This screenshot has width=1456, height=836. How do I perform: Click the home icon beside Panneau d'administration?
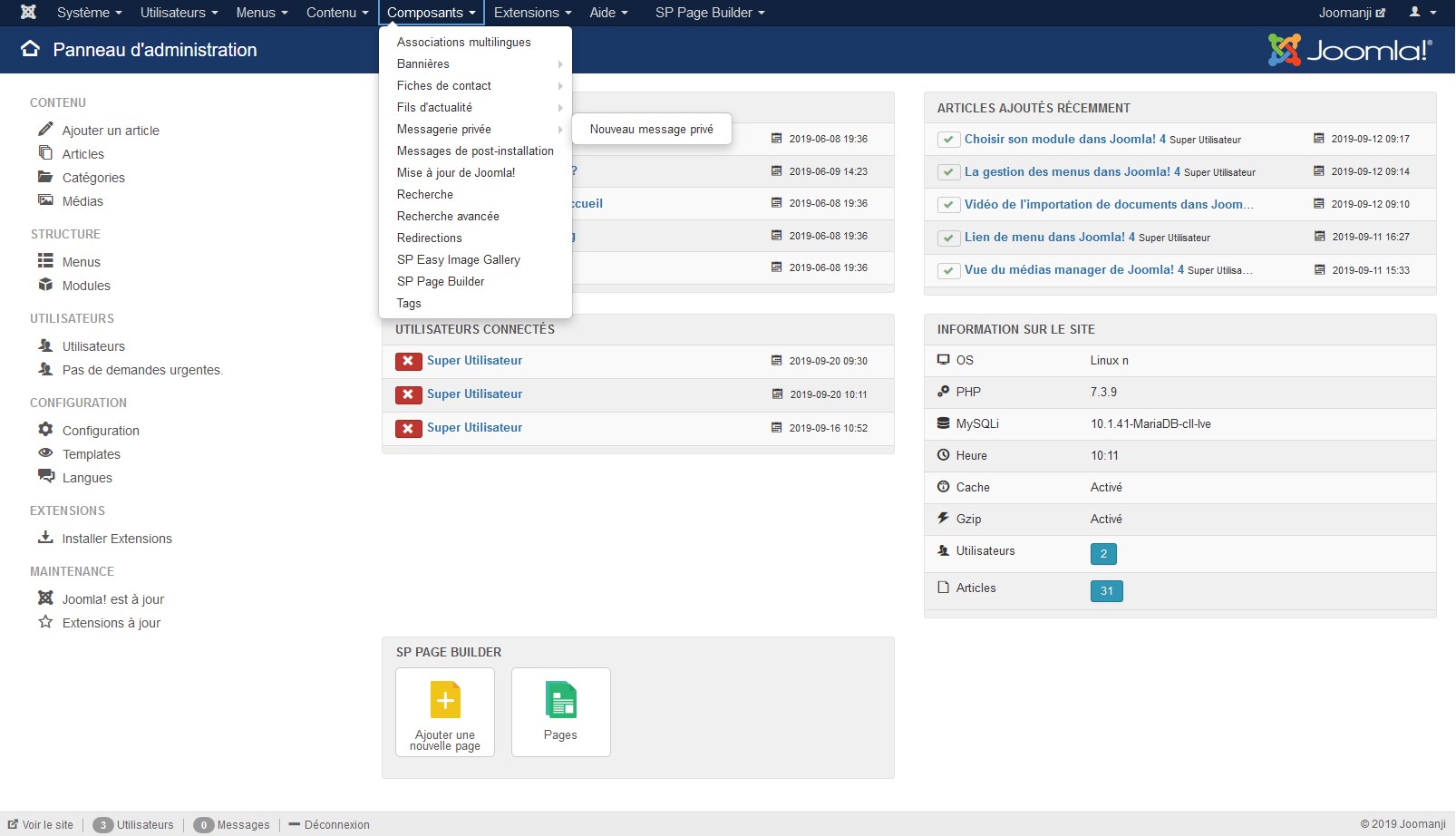(30, 49)
